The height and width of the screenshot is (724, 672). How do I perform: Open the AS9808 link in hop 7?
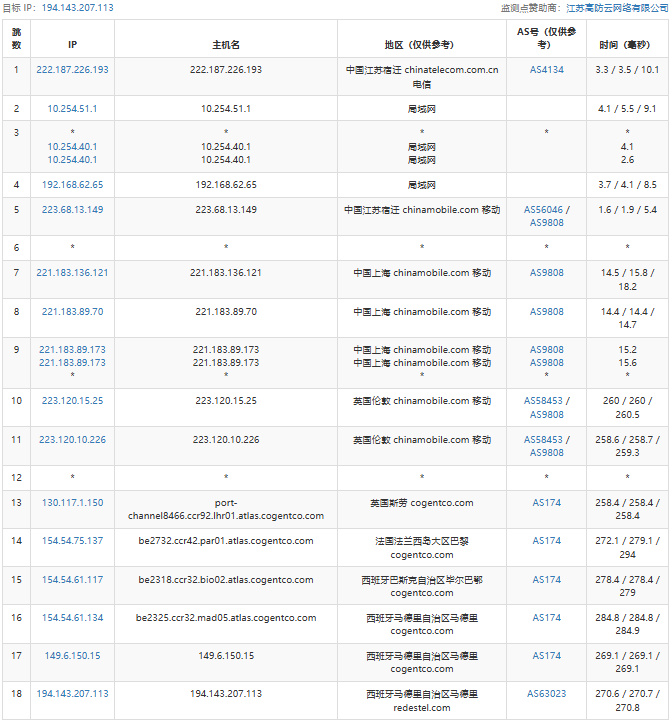[547, 273]
